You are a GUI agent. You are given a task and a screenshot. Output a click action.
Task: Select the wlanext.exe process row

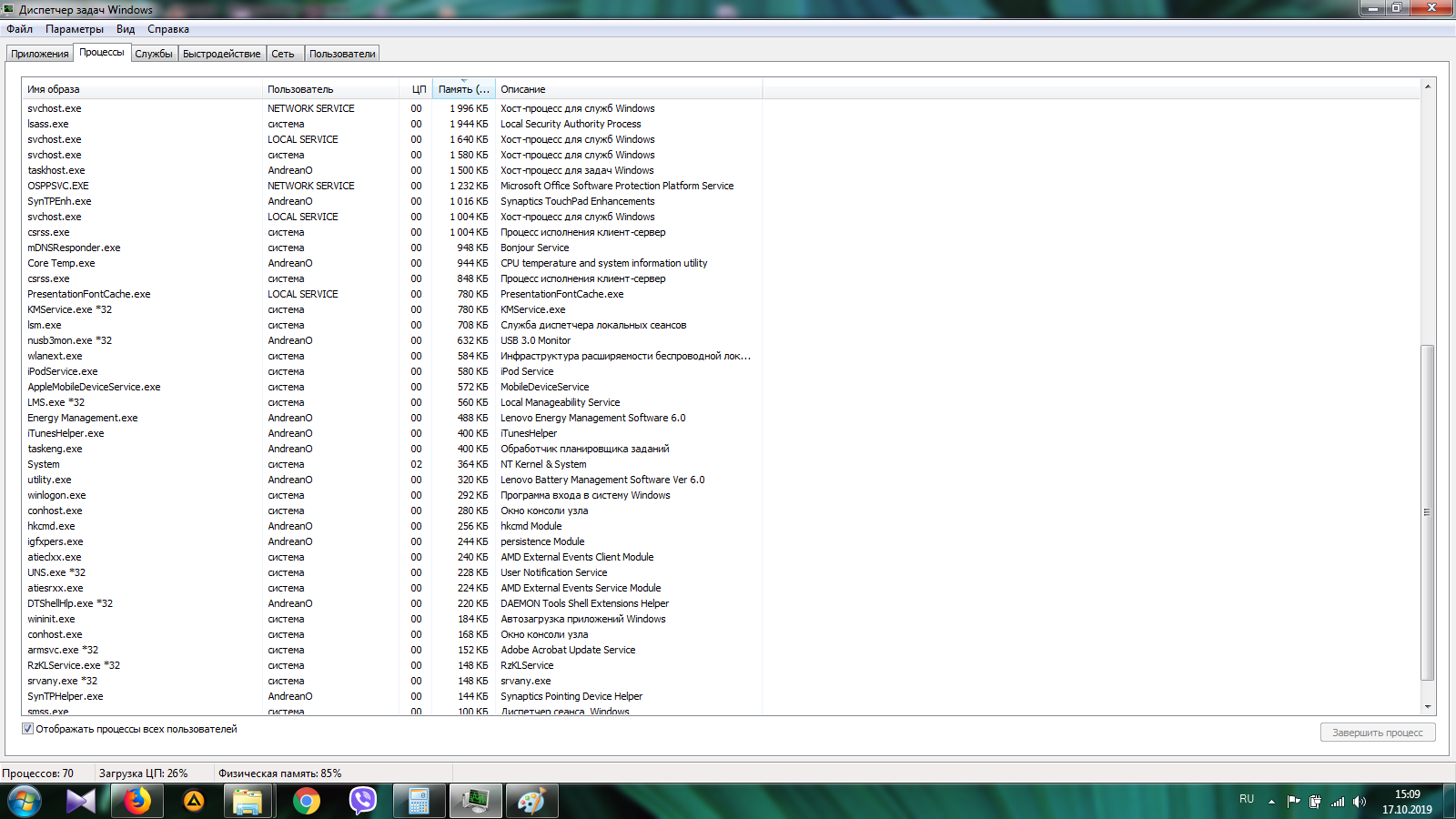(x=391, y=356)
